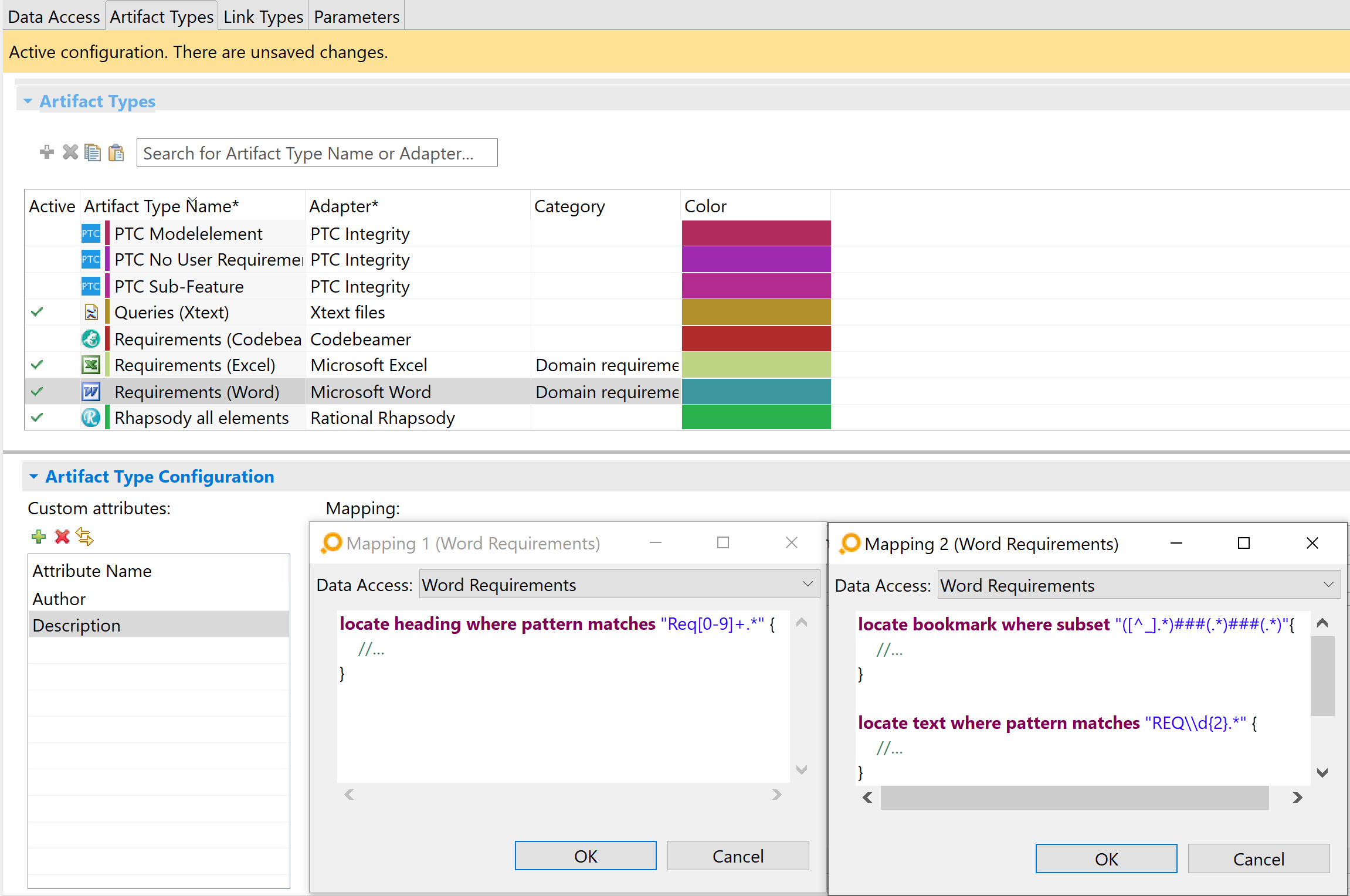Click the light green swatch for Requirements (Excel)
Image resolution: width=1350 pixels, height=896 pixels.
point(756,365)
